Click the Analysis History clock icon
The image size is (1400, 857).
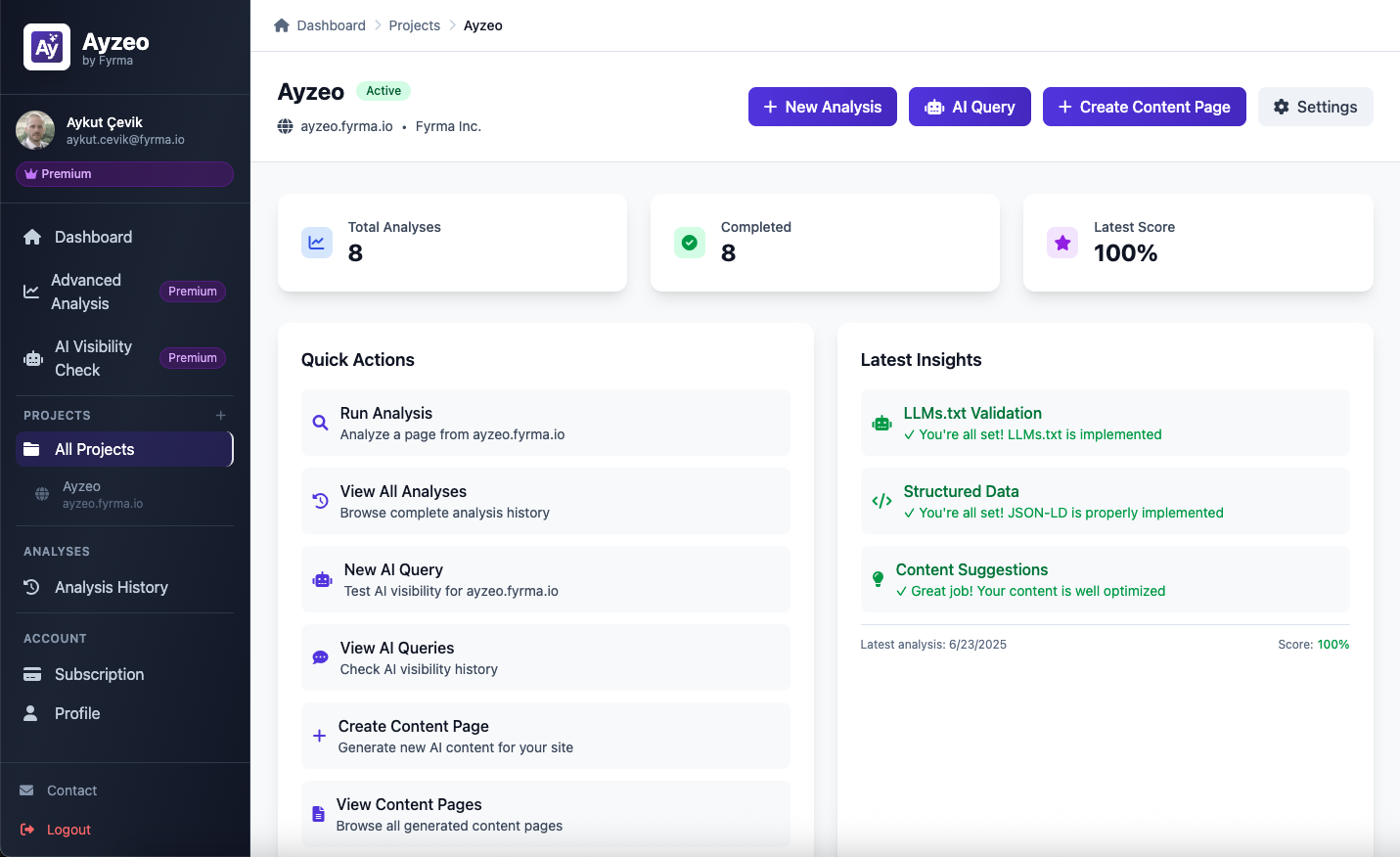point(32,587)
